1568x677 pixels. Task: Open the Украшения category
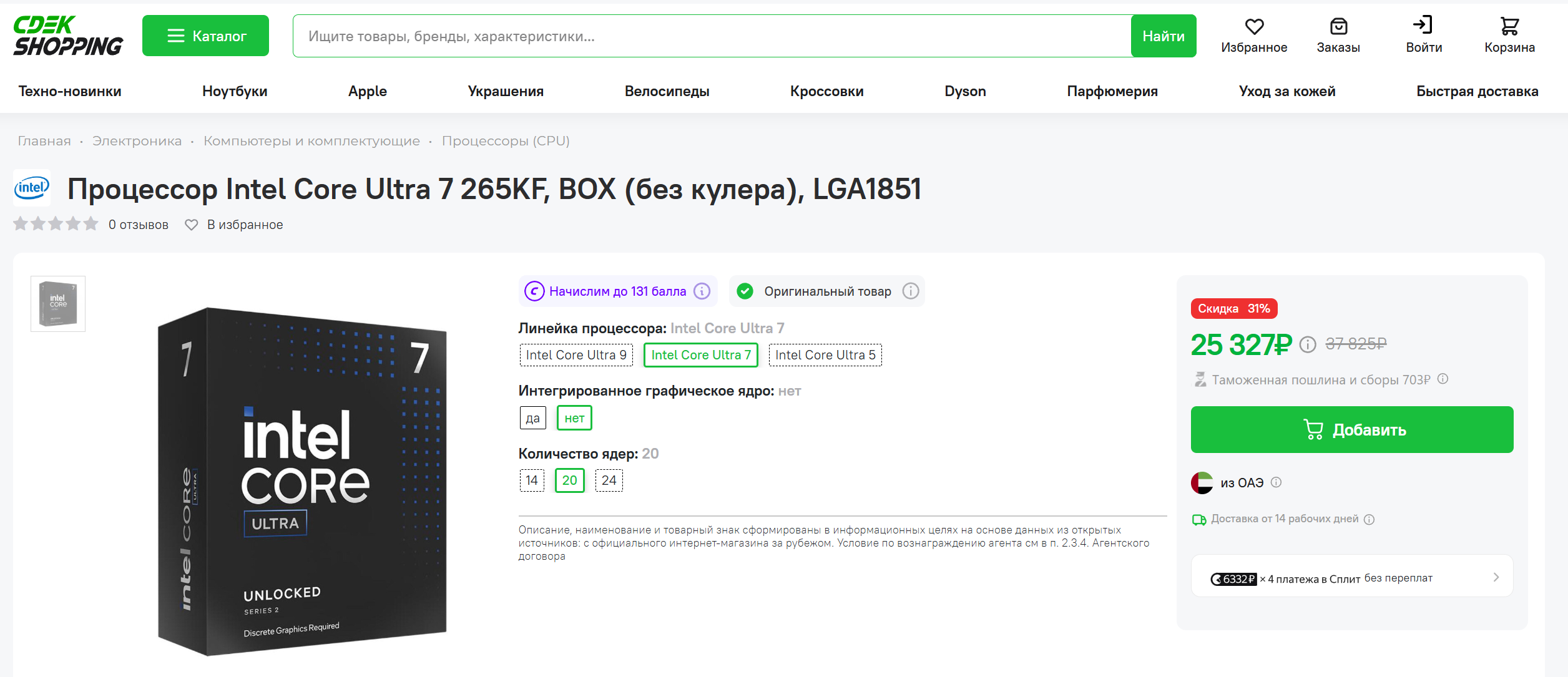506,91
